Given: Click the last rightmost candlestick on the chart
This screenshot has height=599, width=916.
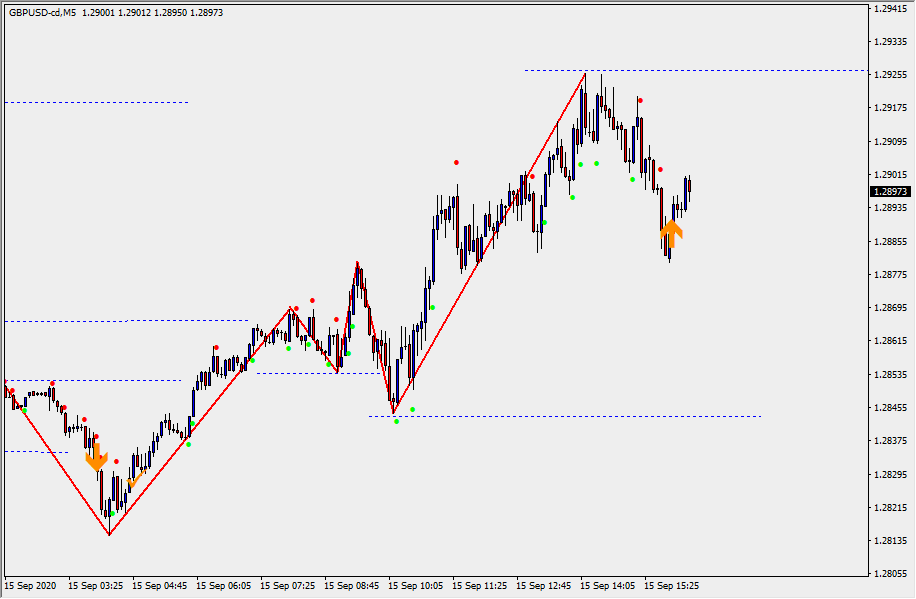Looking at the screenshot, I should coord(690,187).
